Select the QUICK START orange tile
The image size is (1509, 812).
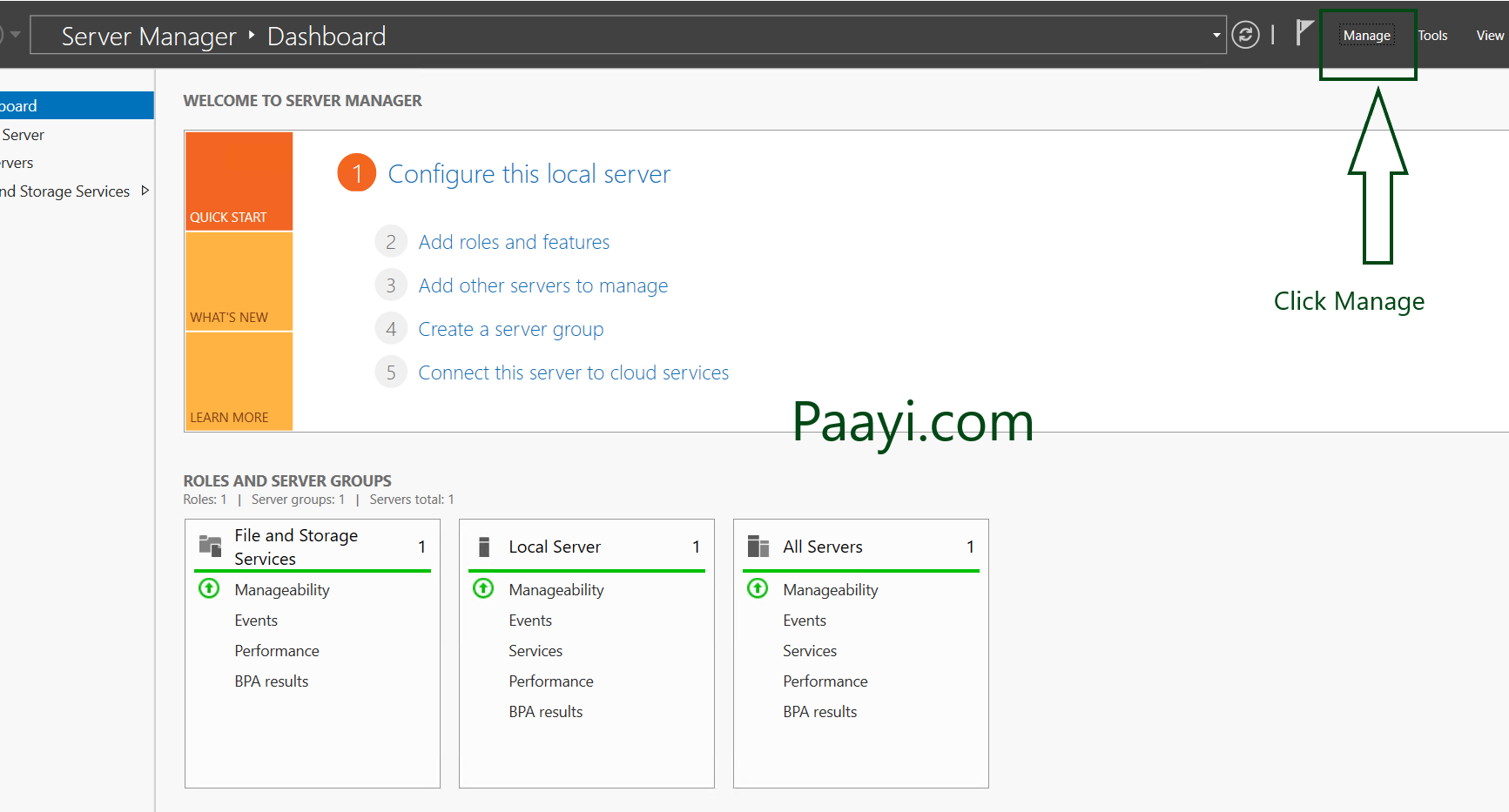coord(239,181)
